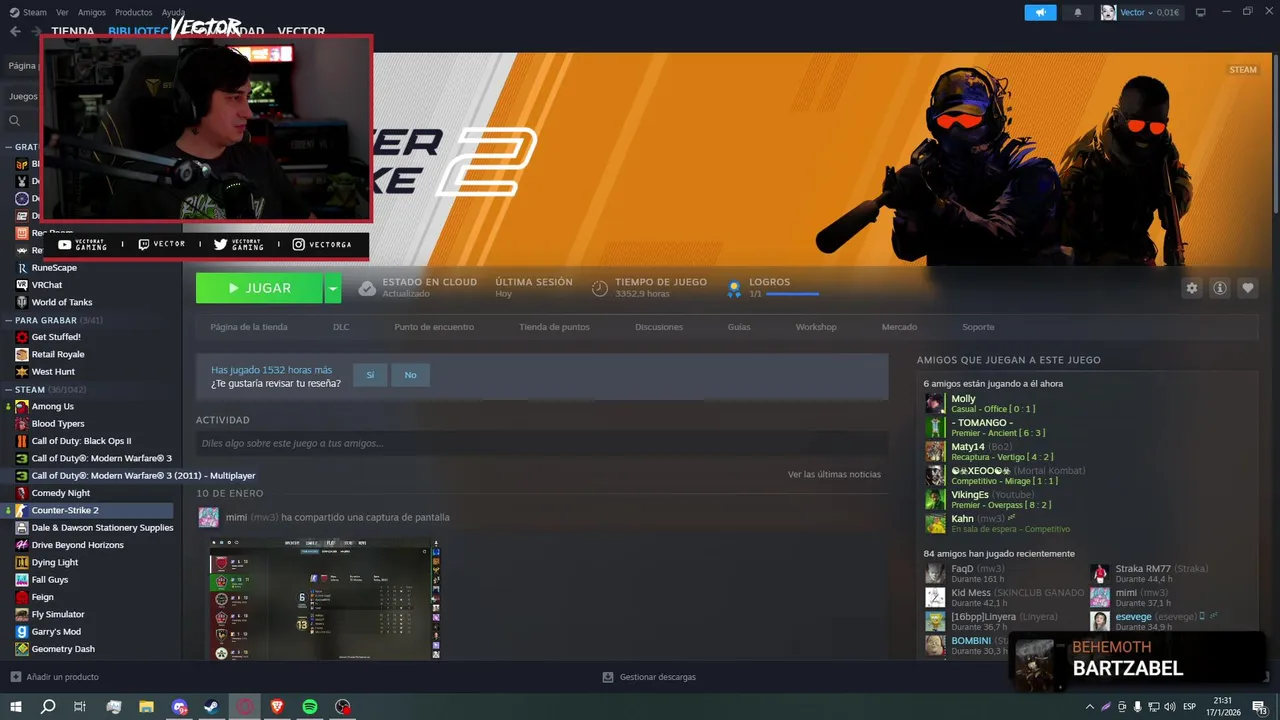Answer Sí to revise your review
The width and height of the screenshot is (1280, 720).
pos(370,375)
